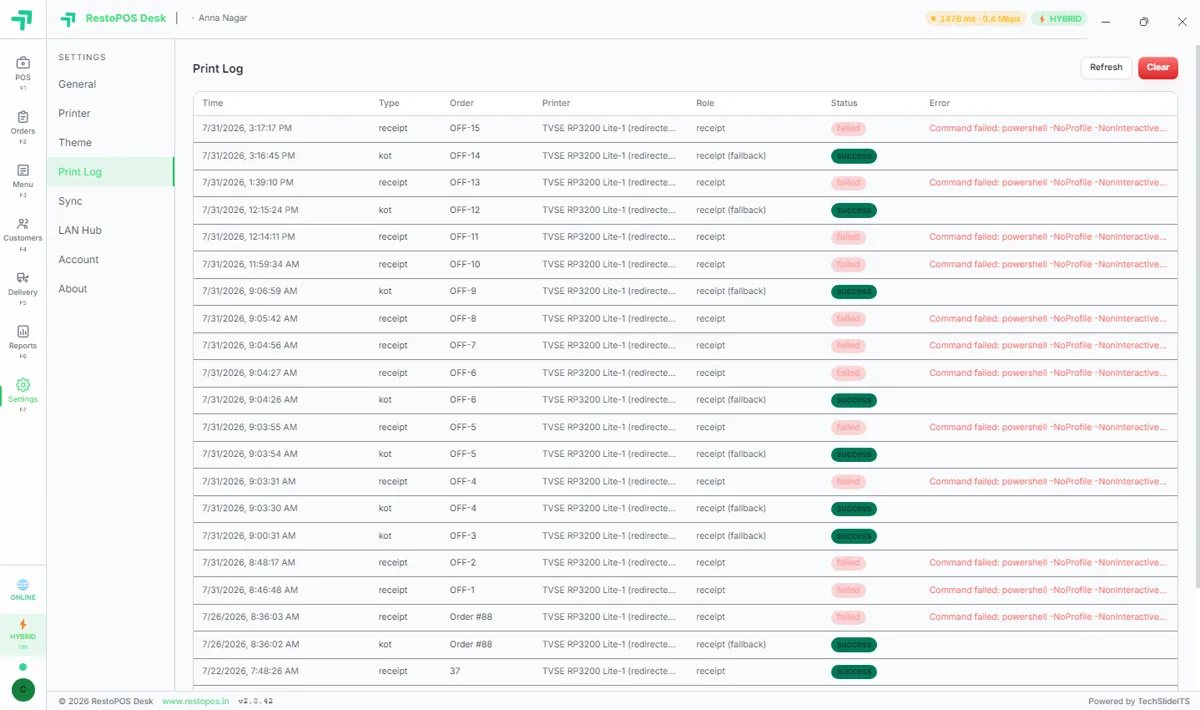1200x710 pixels.
Task: Restore down the application window
Action: (1143, 21)
